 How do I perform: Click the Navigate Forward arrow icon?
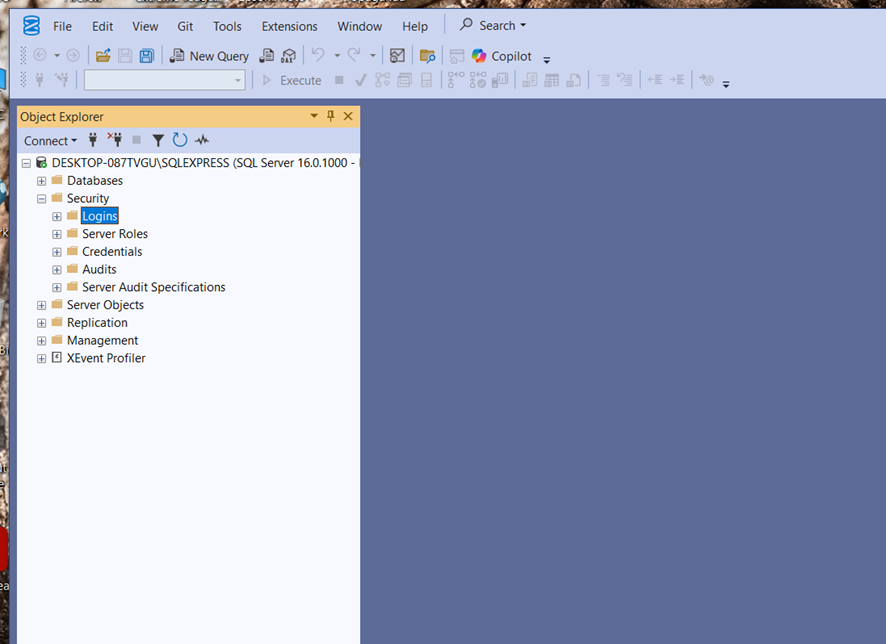(x=73, y=55)
